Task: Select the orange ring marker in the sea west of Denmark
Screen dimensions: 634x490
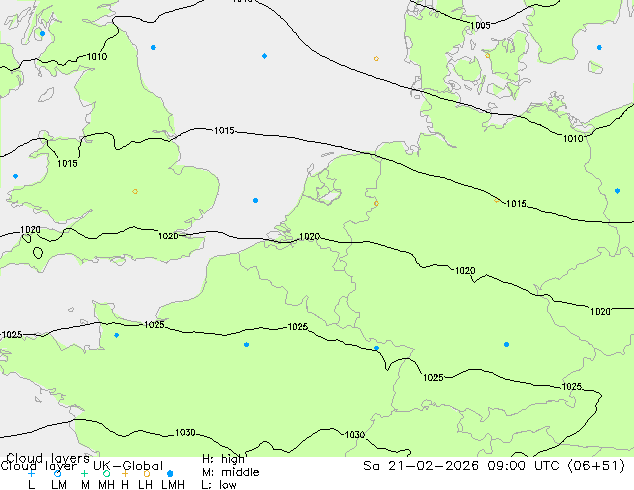Action: pyautogui.click(x=376, y=59)
